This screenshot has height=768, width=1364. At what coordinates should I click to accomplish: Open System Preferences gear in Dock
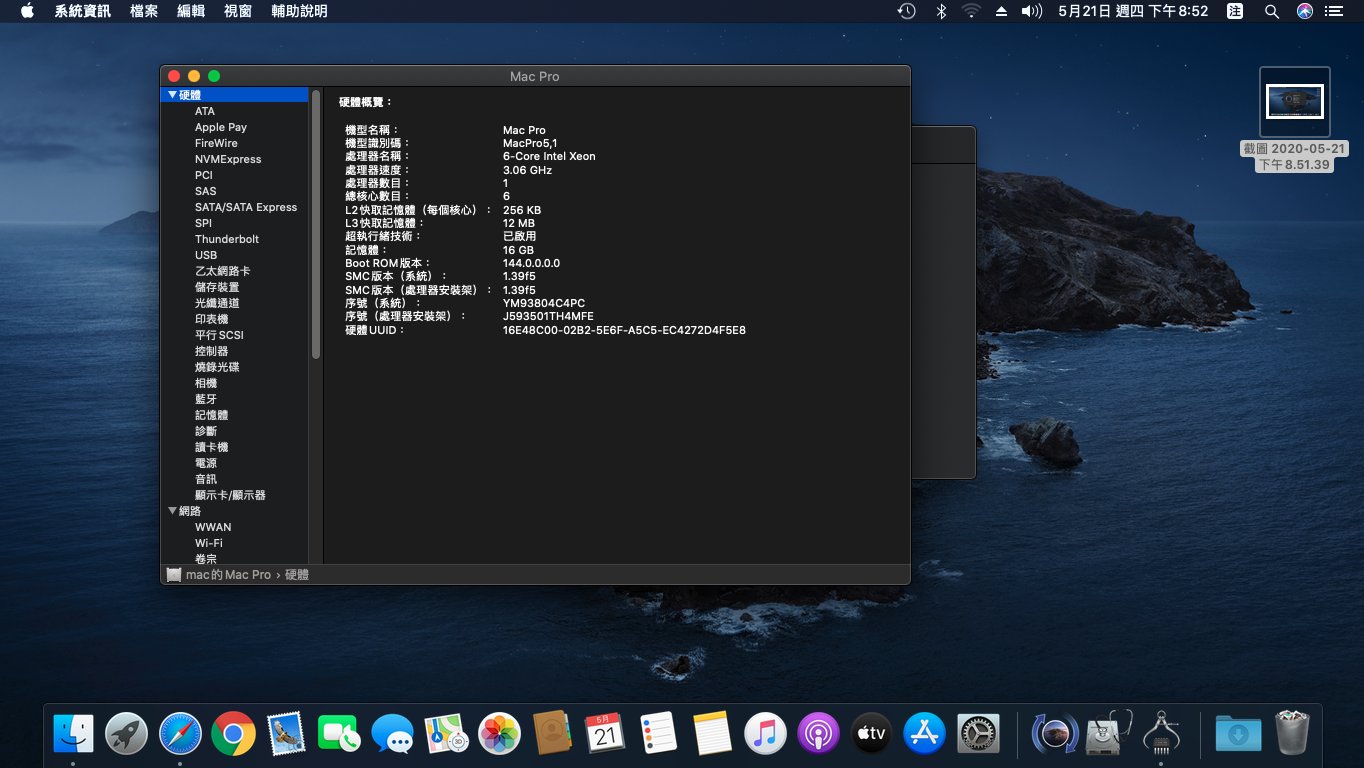pyautogui.click(x=978, y=734)
